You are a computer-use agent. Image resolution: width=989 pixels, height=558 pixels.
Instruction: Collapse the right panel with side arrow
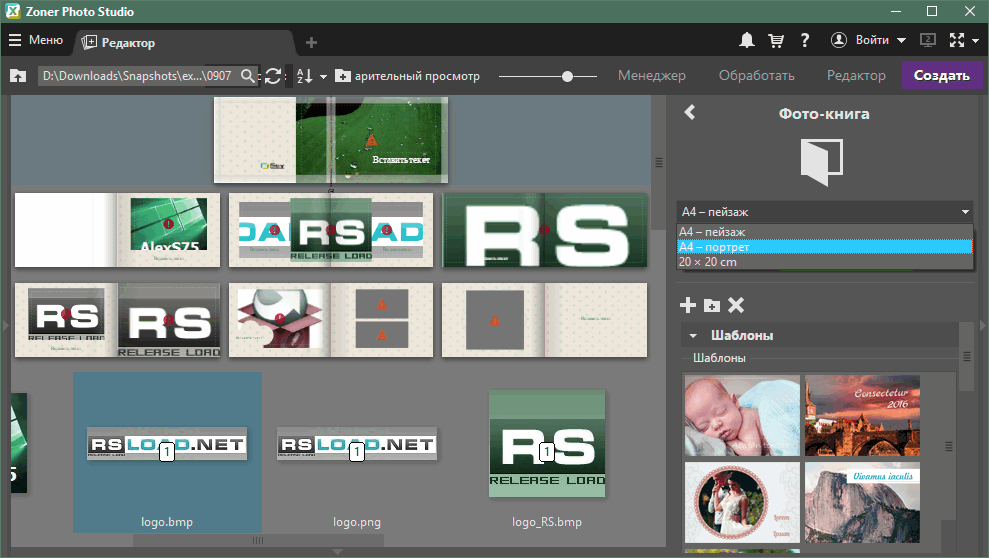click(983, 325)
